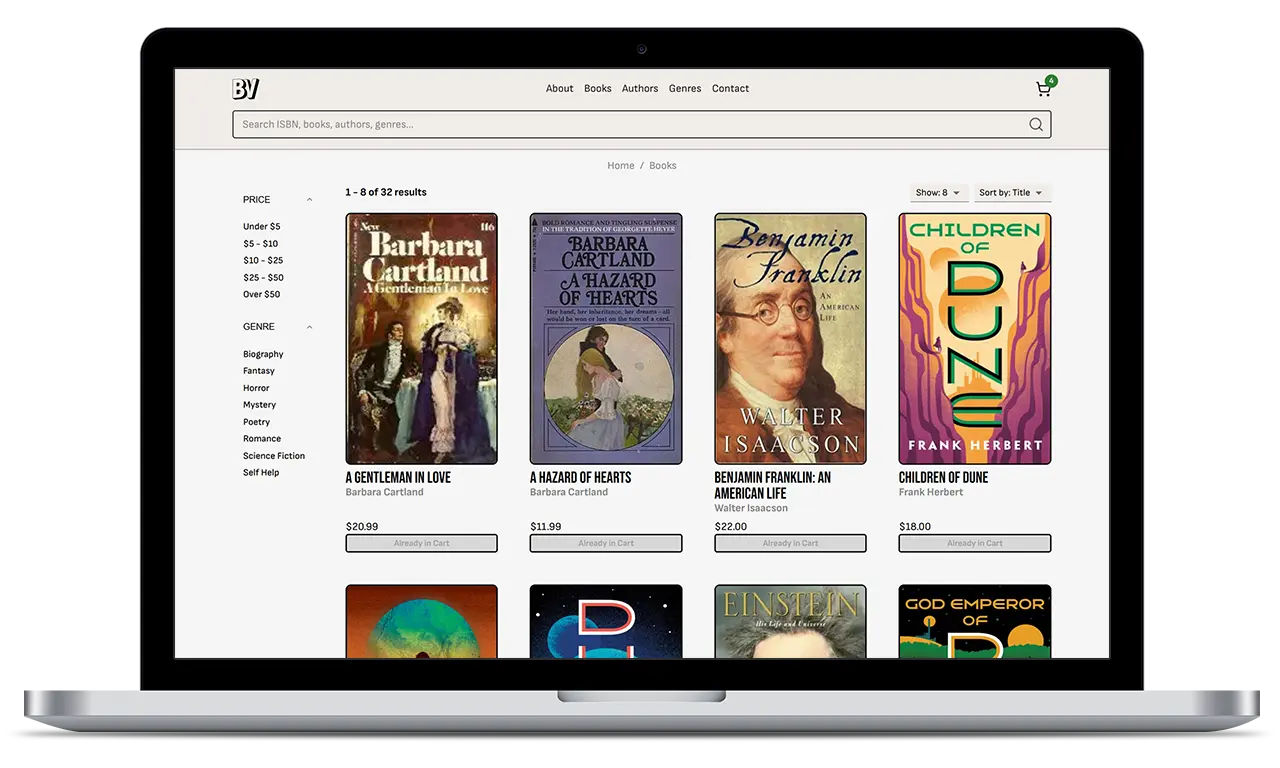Click the $22.00 price text
The image size is (1280, 768).
pyautogui.click(x=731, y=527)
